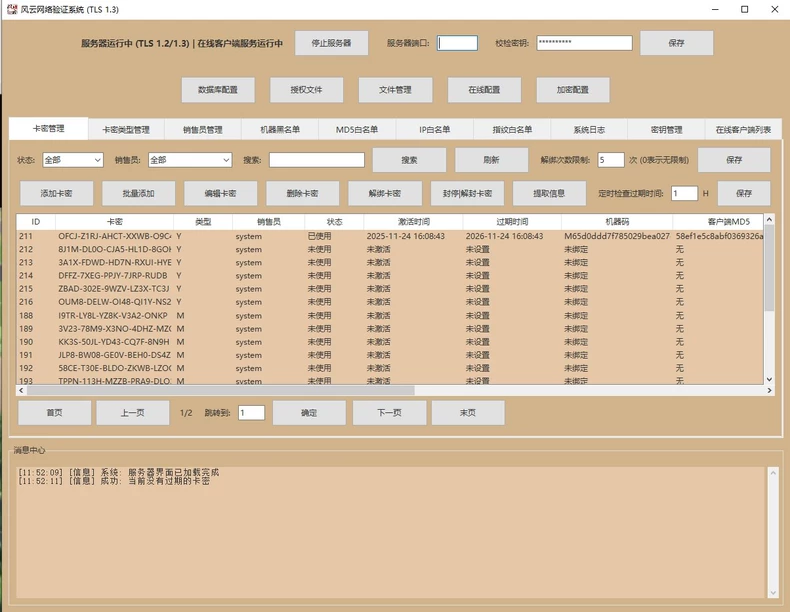Save the 解绑次数限制 setting

coord(734,160)
